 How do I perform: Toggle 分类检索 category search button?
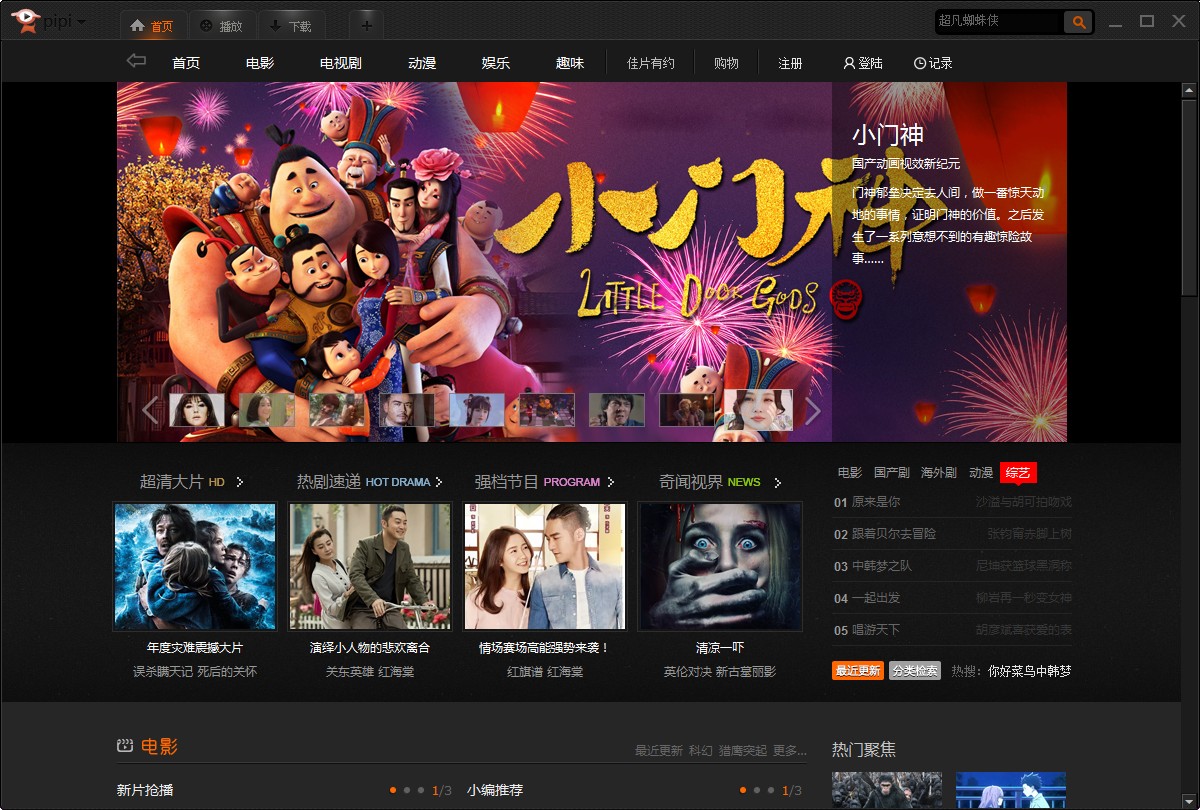[914, 671]
